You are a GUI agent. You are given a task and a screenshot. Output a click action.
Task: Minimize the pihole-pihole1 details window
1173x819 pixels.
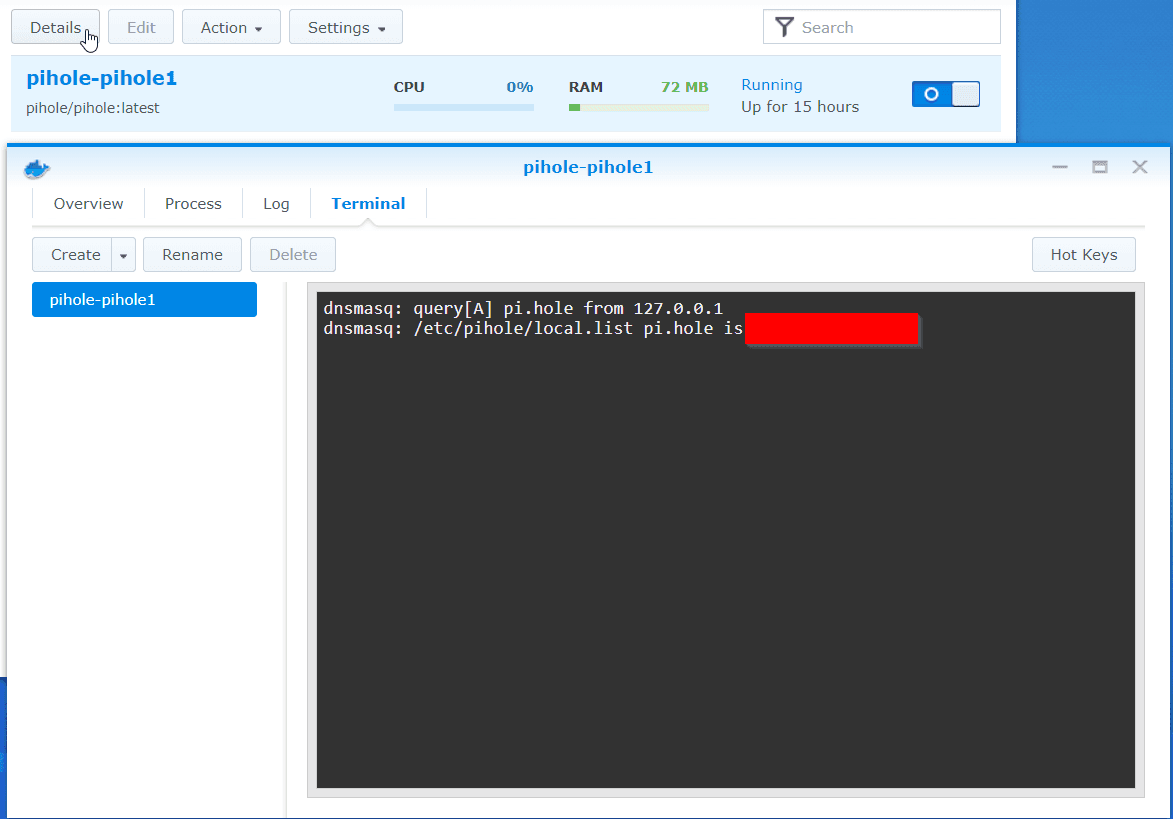[1059, 167]
